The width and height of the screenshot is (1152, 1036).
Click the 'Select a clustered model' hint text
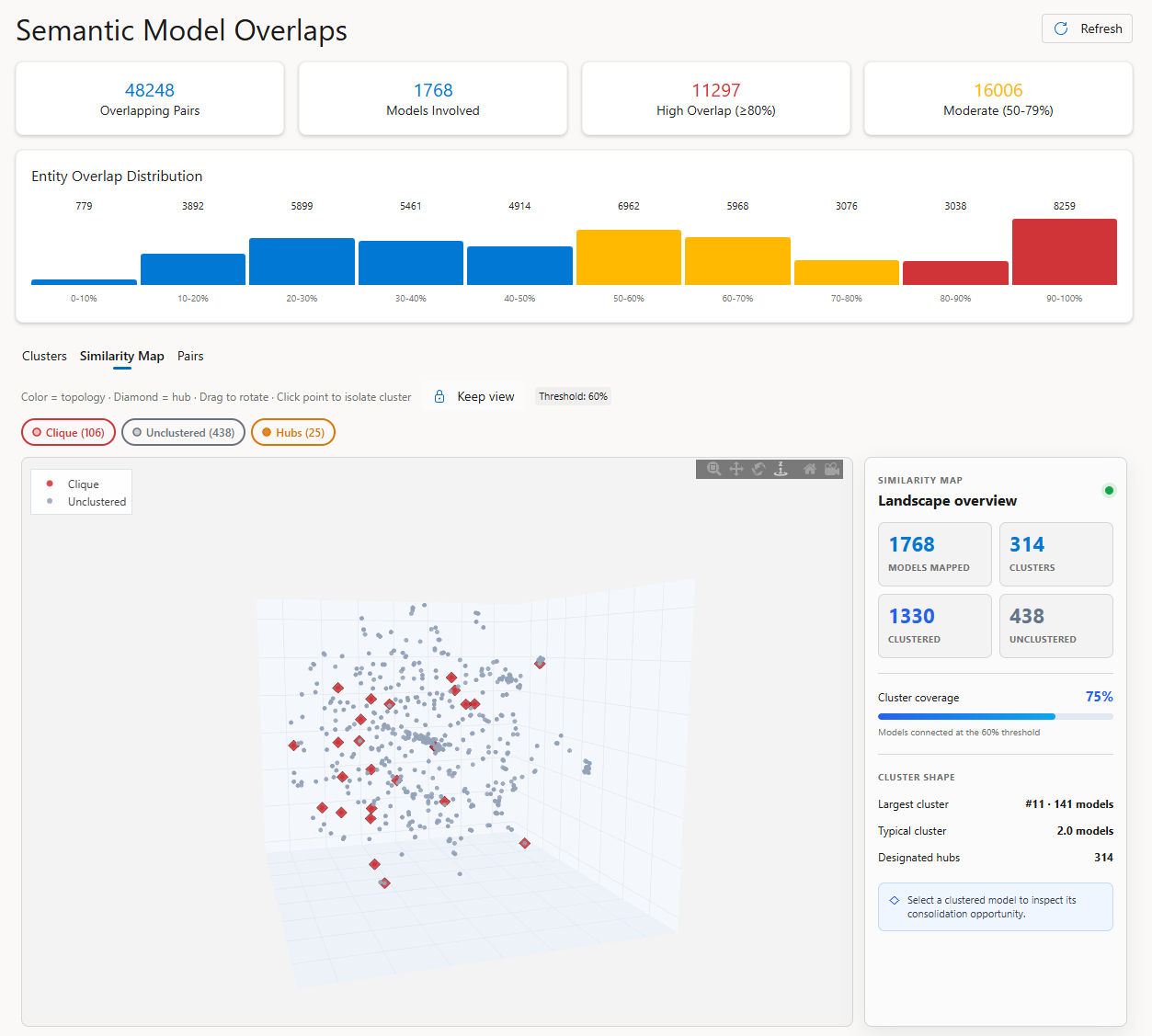(x=991, y=907)
